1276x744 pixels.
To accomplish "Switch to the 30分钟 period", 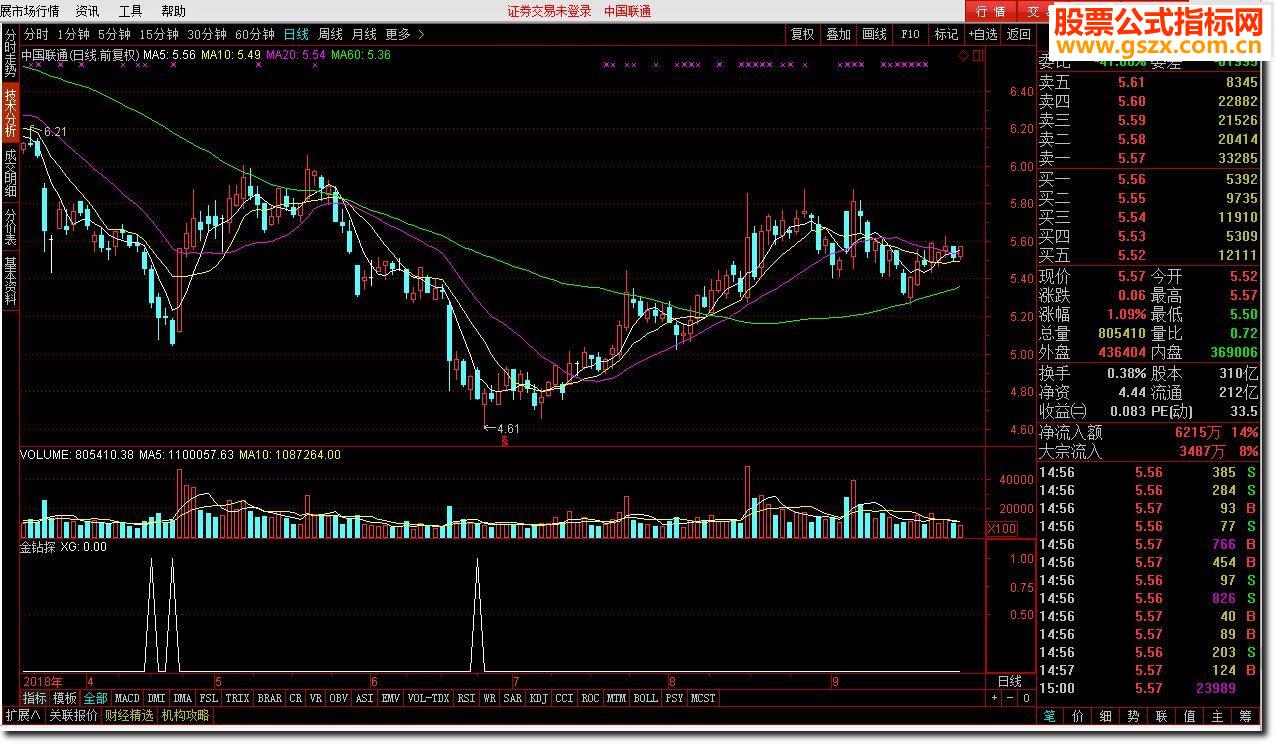I will [x=207, y=34].
